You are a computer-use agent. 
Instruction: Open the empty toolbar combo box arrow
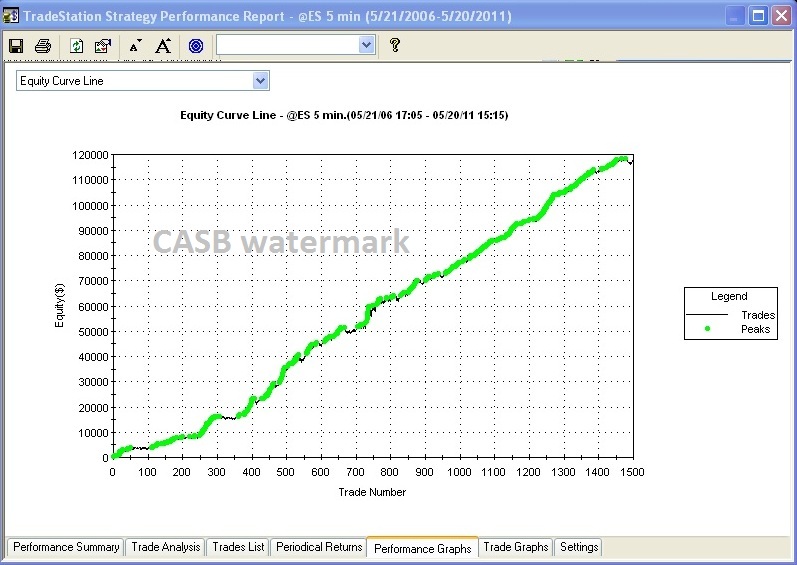pos(366,45)
